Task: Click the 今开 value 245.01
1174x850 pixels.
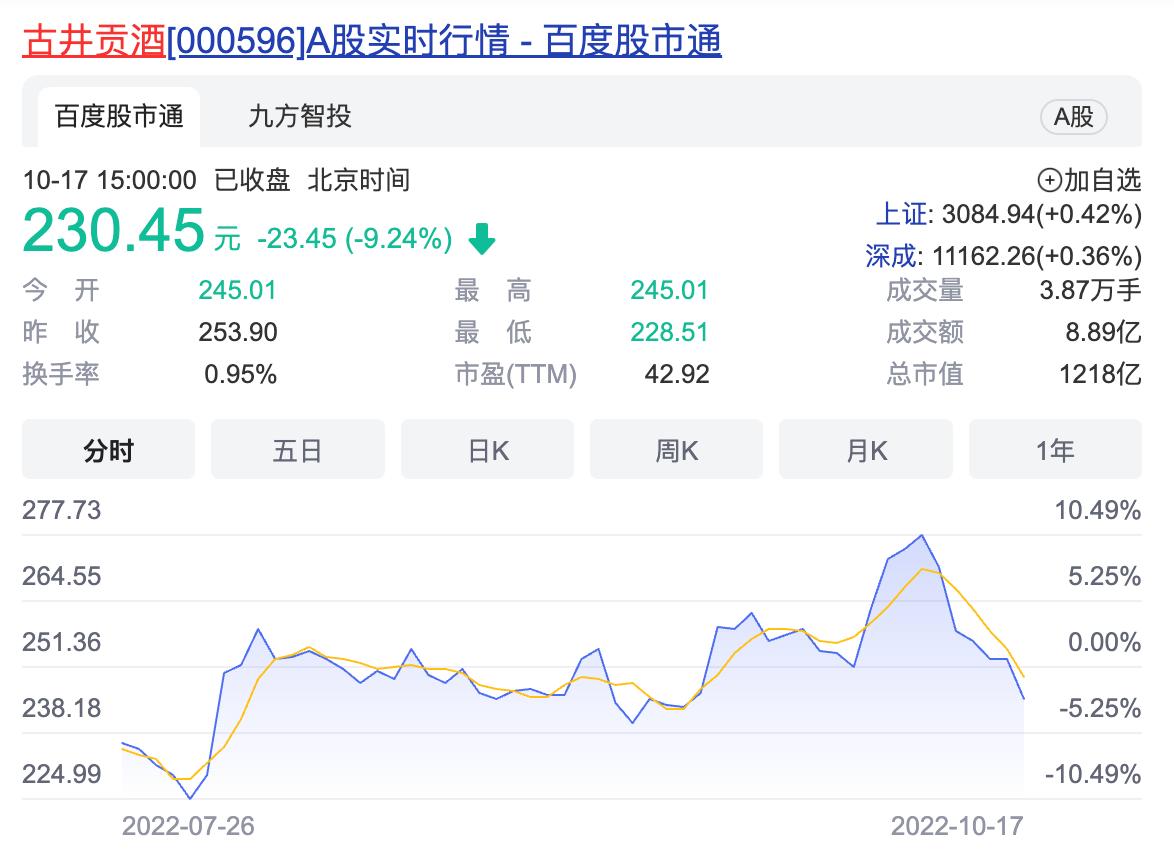Action: [x=237, y=290]
